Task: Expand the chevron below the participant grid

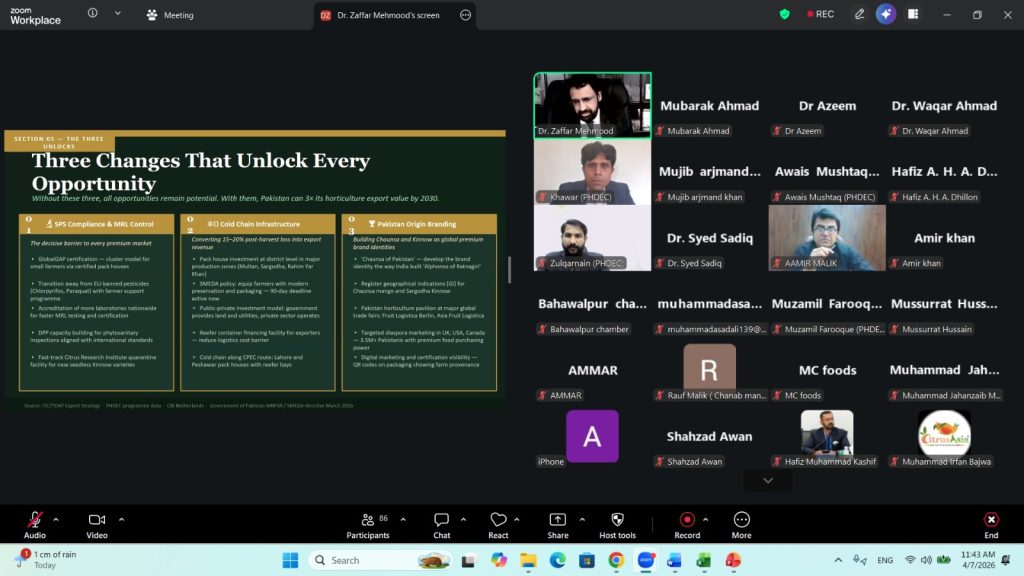Action: pyautogui.click(x=768, y=481)
